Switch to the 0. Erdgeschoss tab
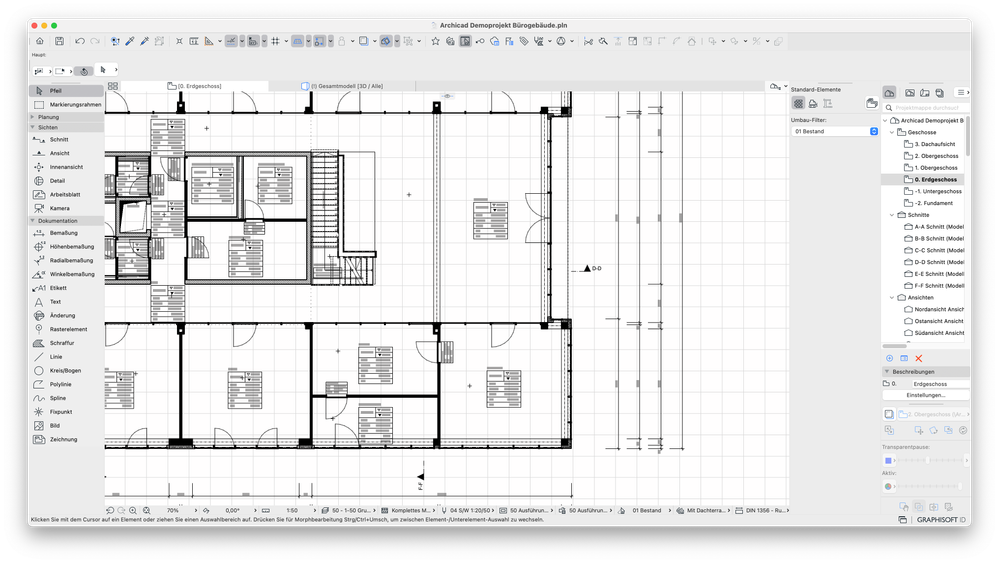Viewport: 999px width, 563px height. pos(194,86)
